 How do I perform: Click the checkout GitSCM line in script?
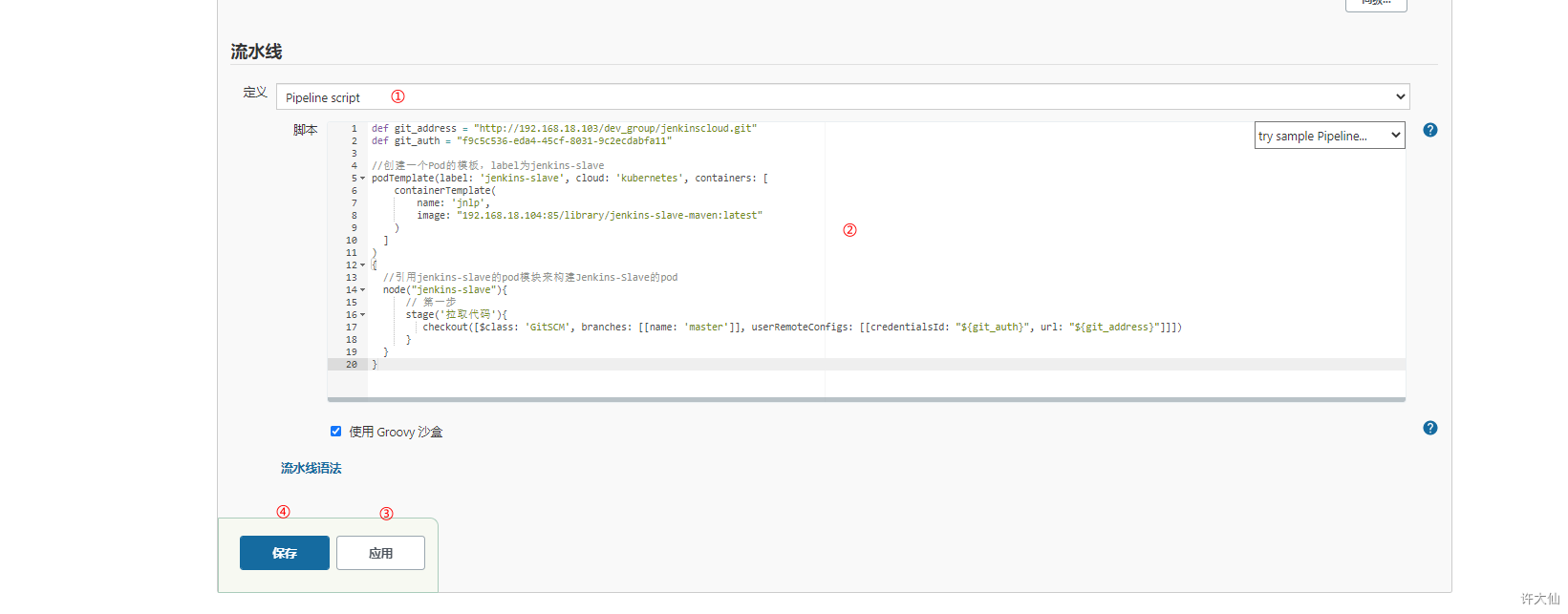pos(803,327)
